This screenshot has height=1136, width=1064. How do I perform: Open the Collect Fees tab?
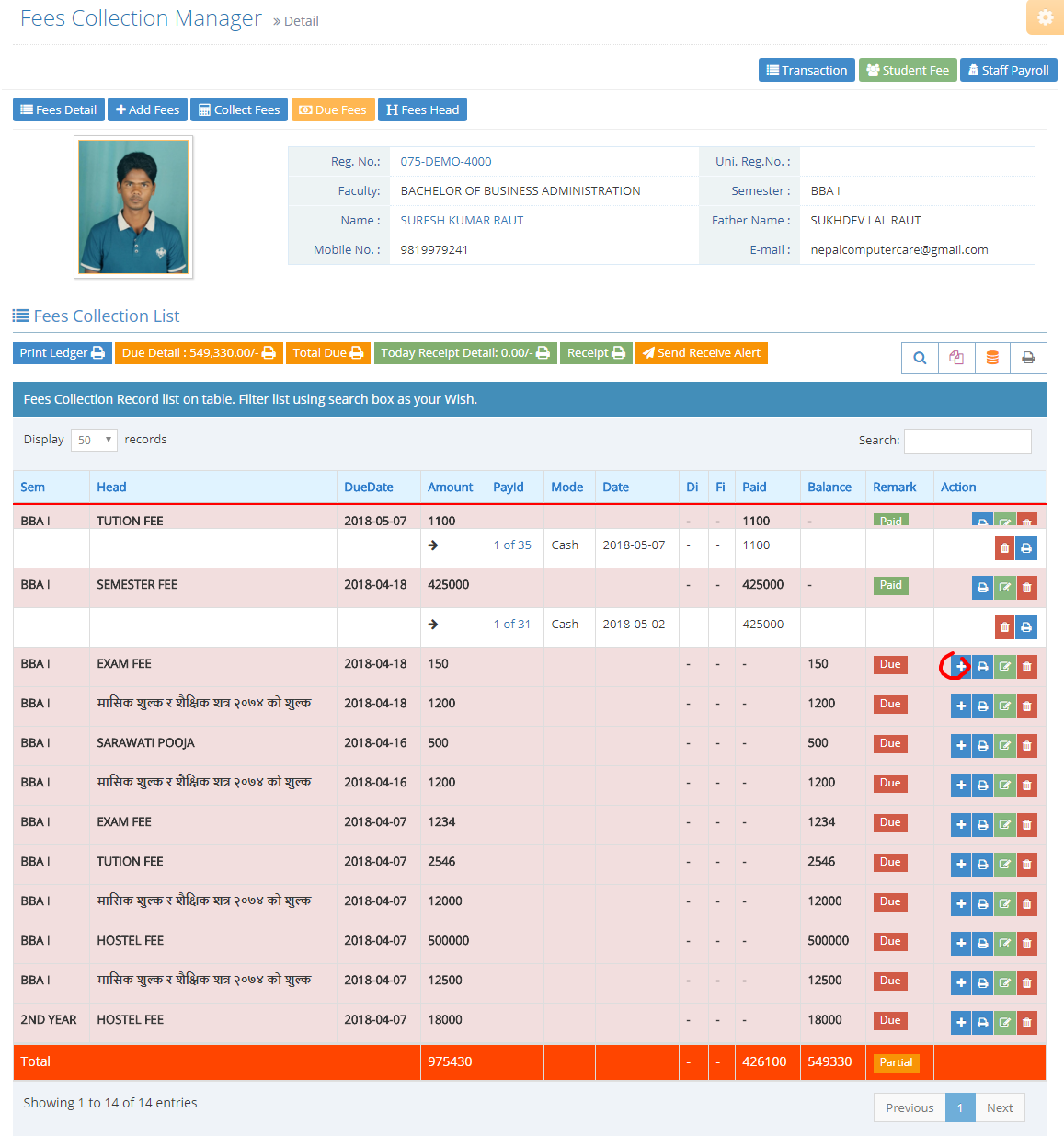pyautogui.click(x=239, y=109)
